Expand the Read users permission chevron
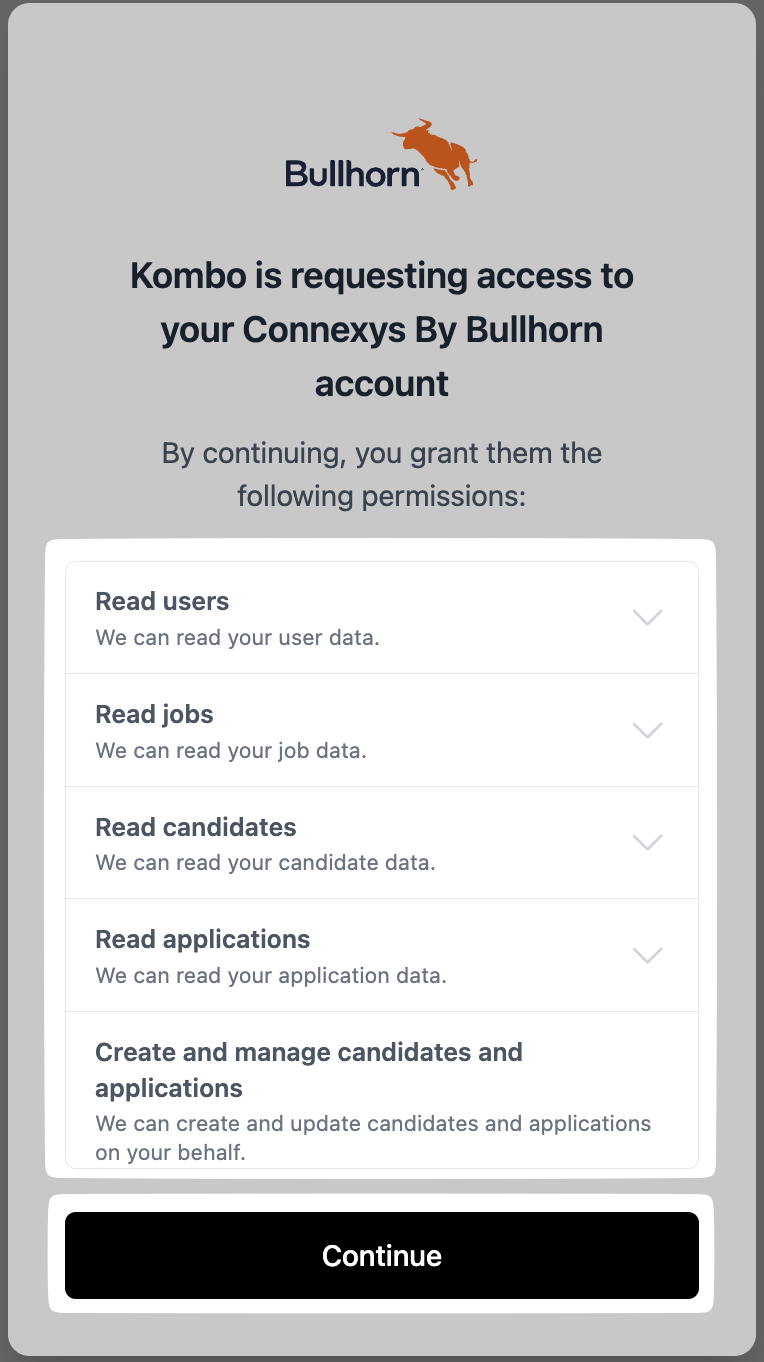 coord(648,618)
